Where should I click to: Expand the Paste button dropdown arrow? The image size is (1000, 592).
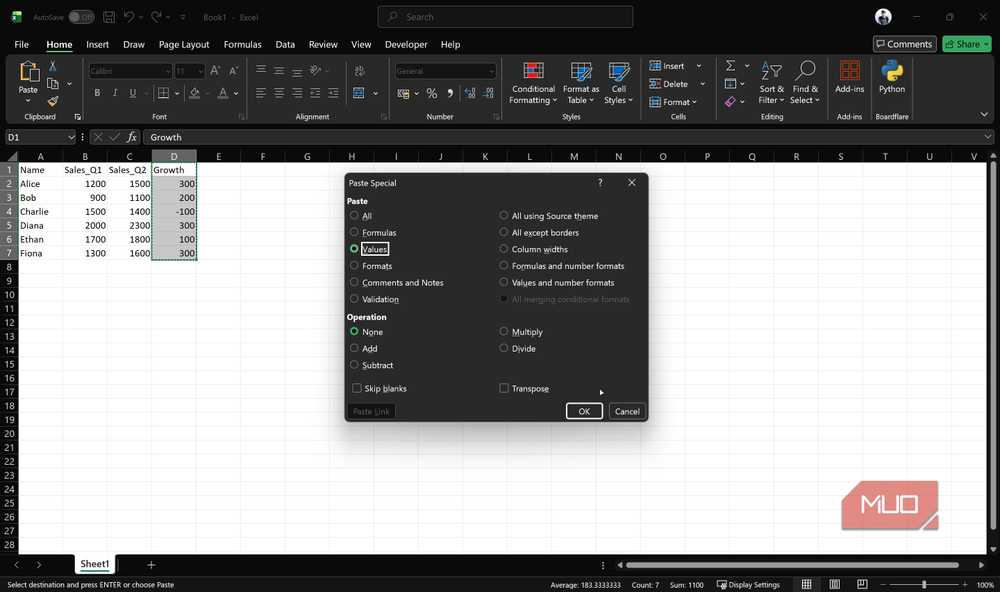tap(28, 100)
